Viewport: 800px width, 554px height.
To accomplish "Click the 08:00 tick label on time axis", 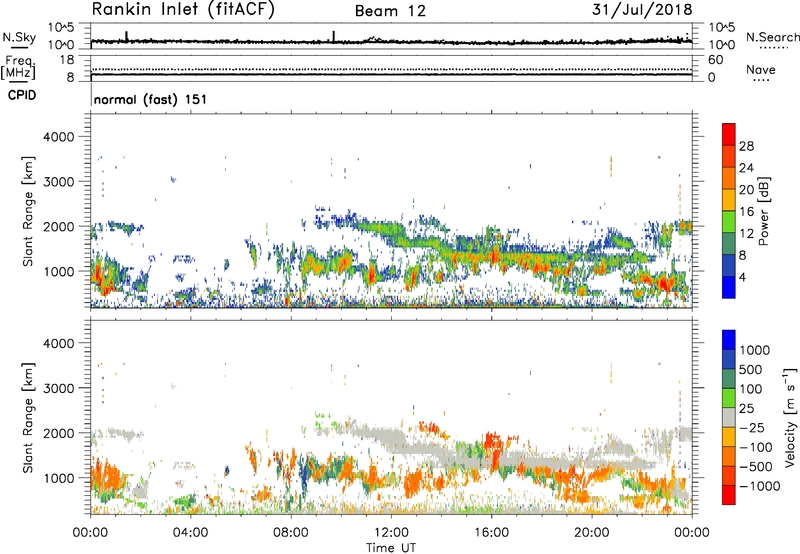I will 291,533.
